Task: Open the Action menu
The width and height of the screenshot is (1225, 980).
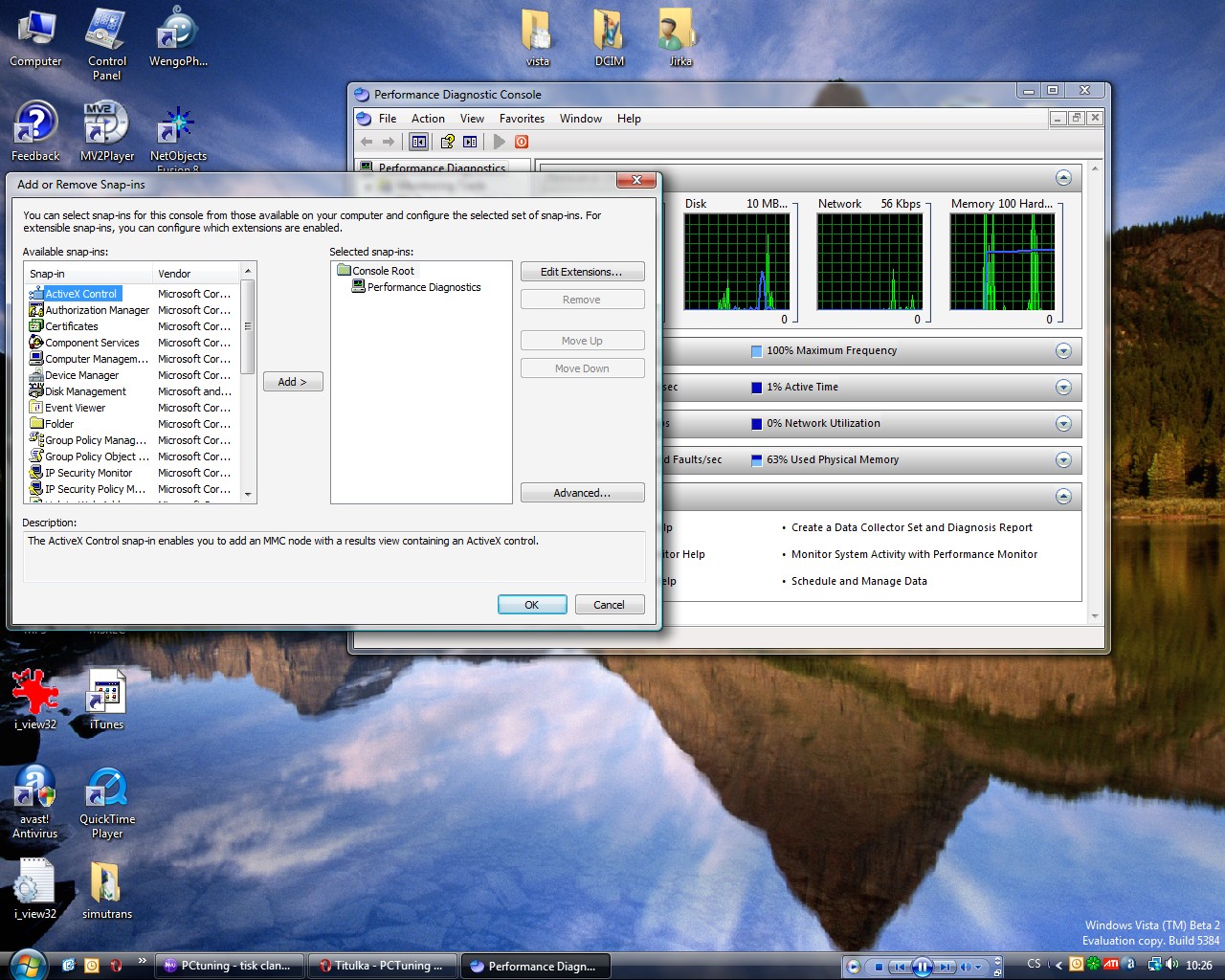Action: (x=428, y=119)
